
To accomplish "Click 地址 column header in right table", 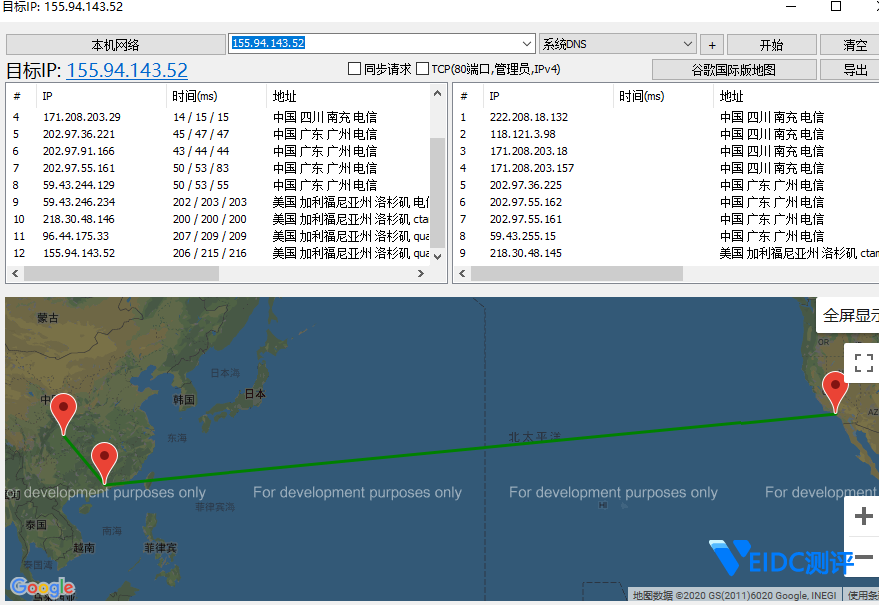I will (732, 96).
